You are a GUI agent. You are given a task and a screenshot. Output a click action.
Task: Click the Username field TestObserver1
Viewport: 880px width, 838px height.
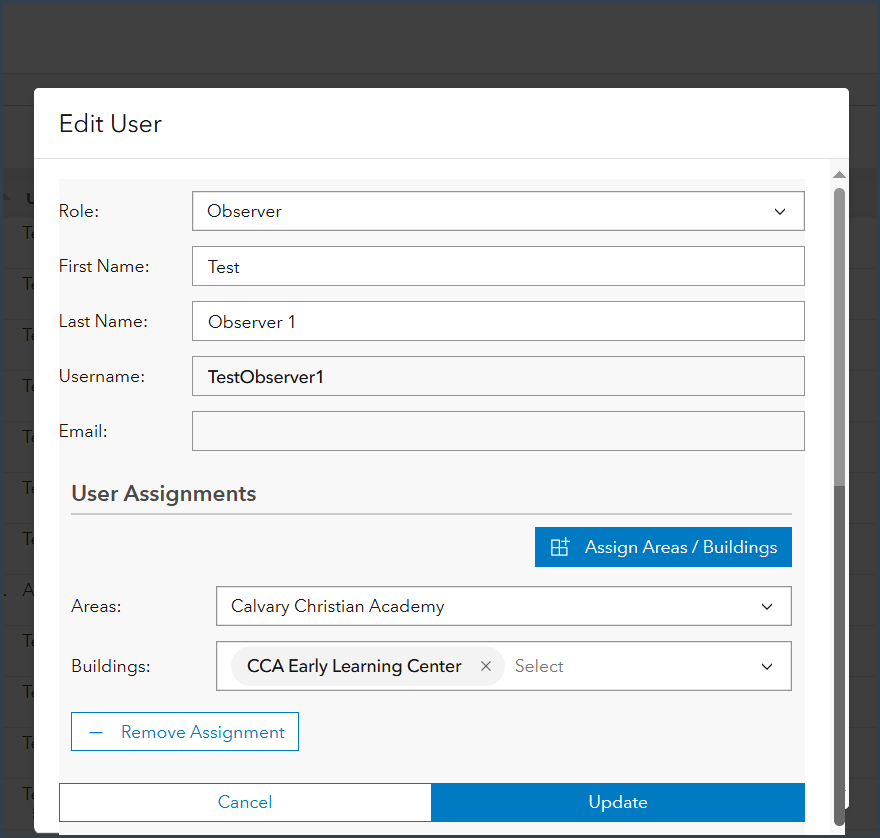(498, 376)
